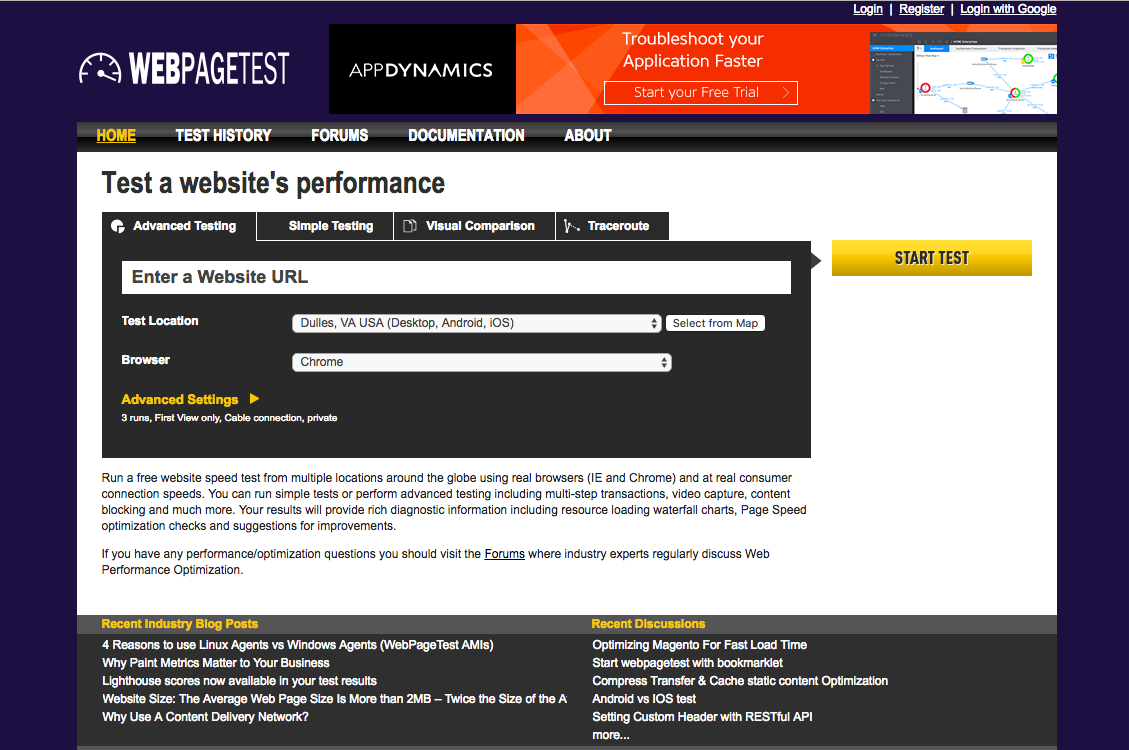The image size is (1129, 750).
Task: Open the Browser dropdown showing Chrome
Action: [482, 362]
